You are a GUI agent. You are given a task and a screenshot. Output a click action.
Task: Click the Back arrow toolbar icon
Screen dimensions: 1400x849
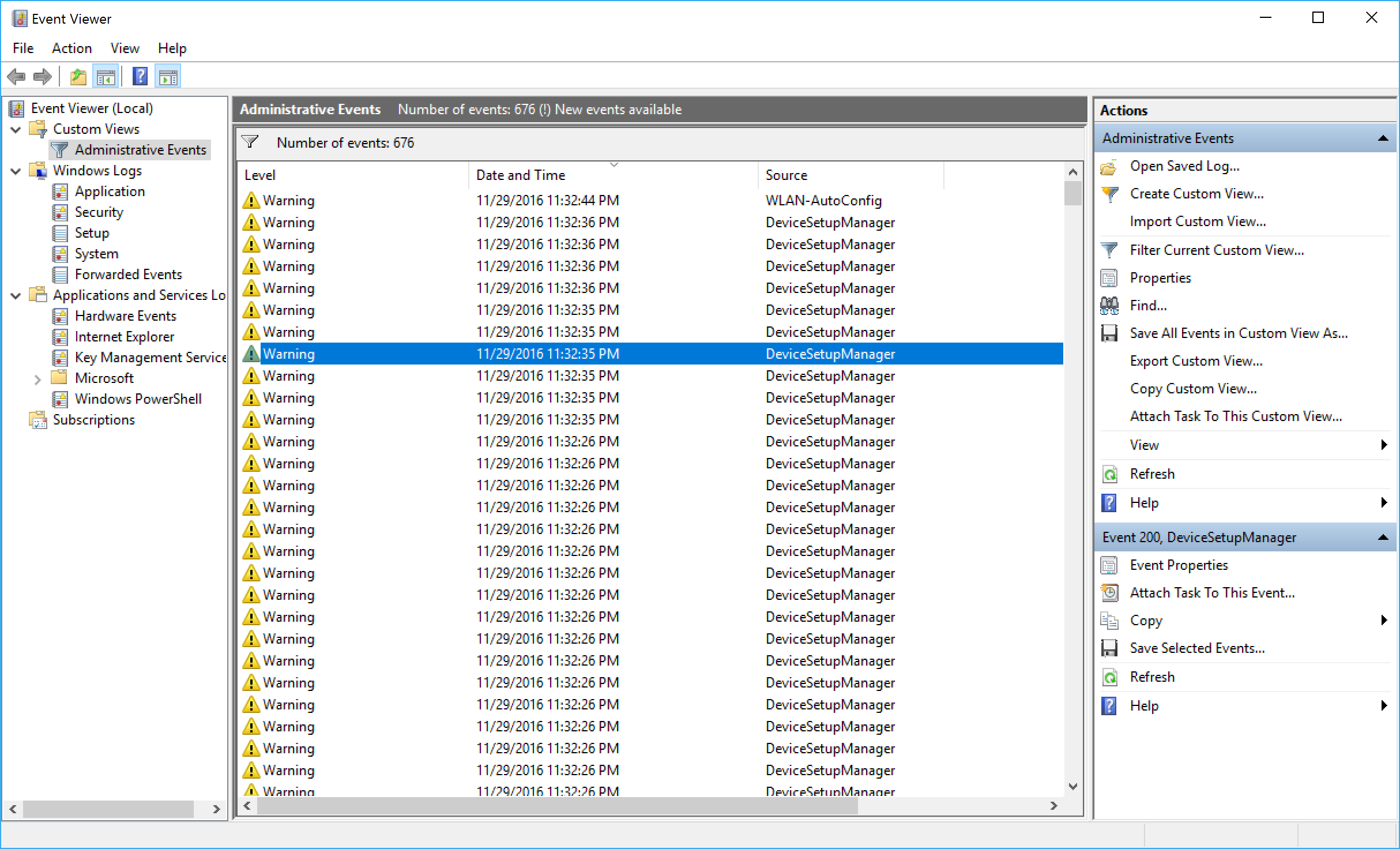(x=16, y=76)
